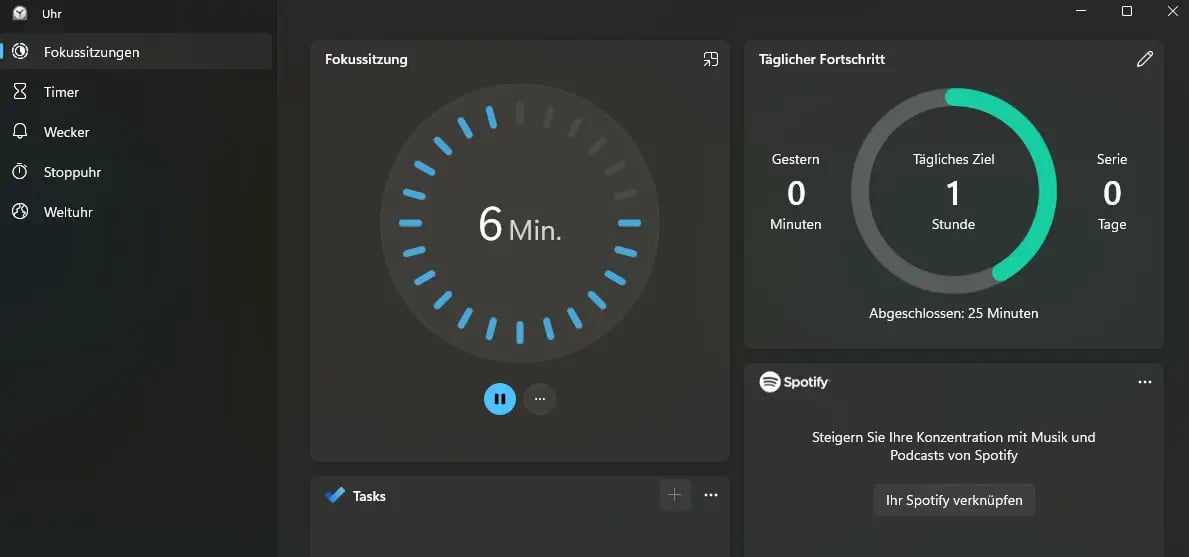The height and width of the screenshot is (557, 1189).
Task: Click the 6 Min. remaining time display
Action: tap(520, 224)
